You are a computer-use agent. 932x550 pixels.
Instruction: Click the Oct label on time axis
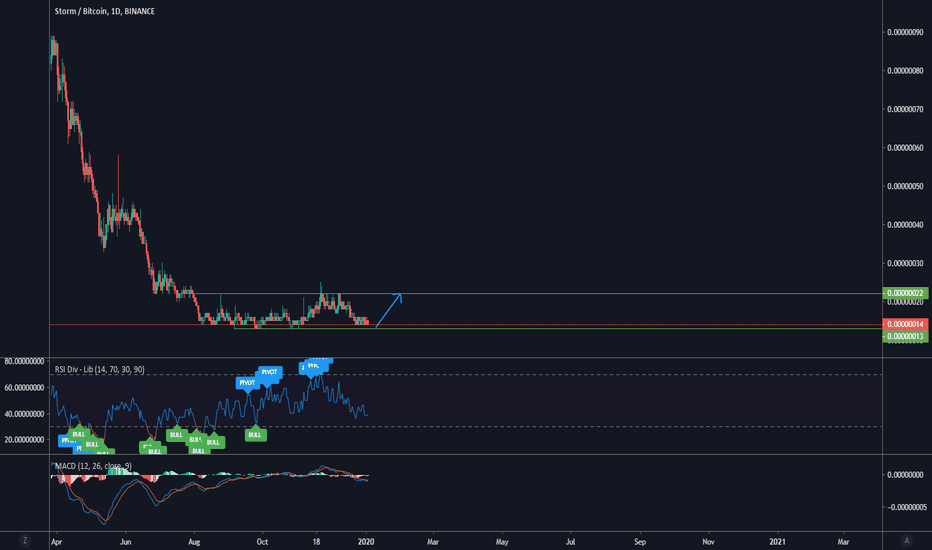pyautogui.click(x=262, y=542)
